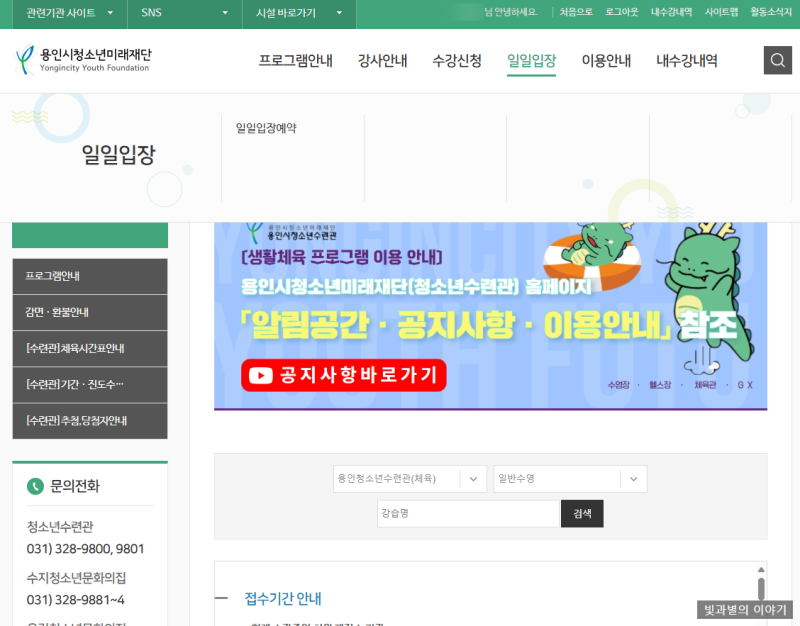The height and width of the screenshot is (626, 800).
Task: Click the 생활체육 프로그램 이용 안내 banner image
Action: [490, 316]
